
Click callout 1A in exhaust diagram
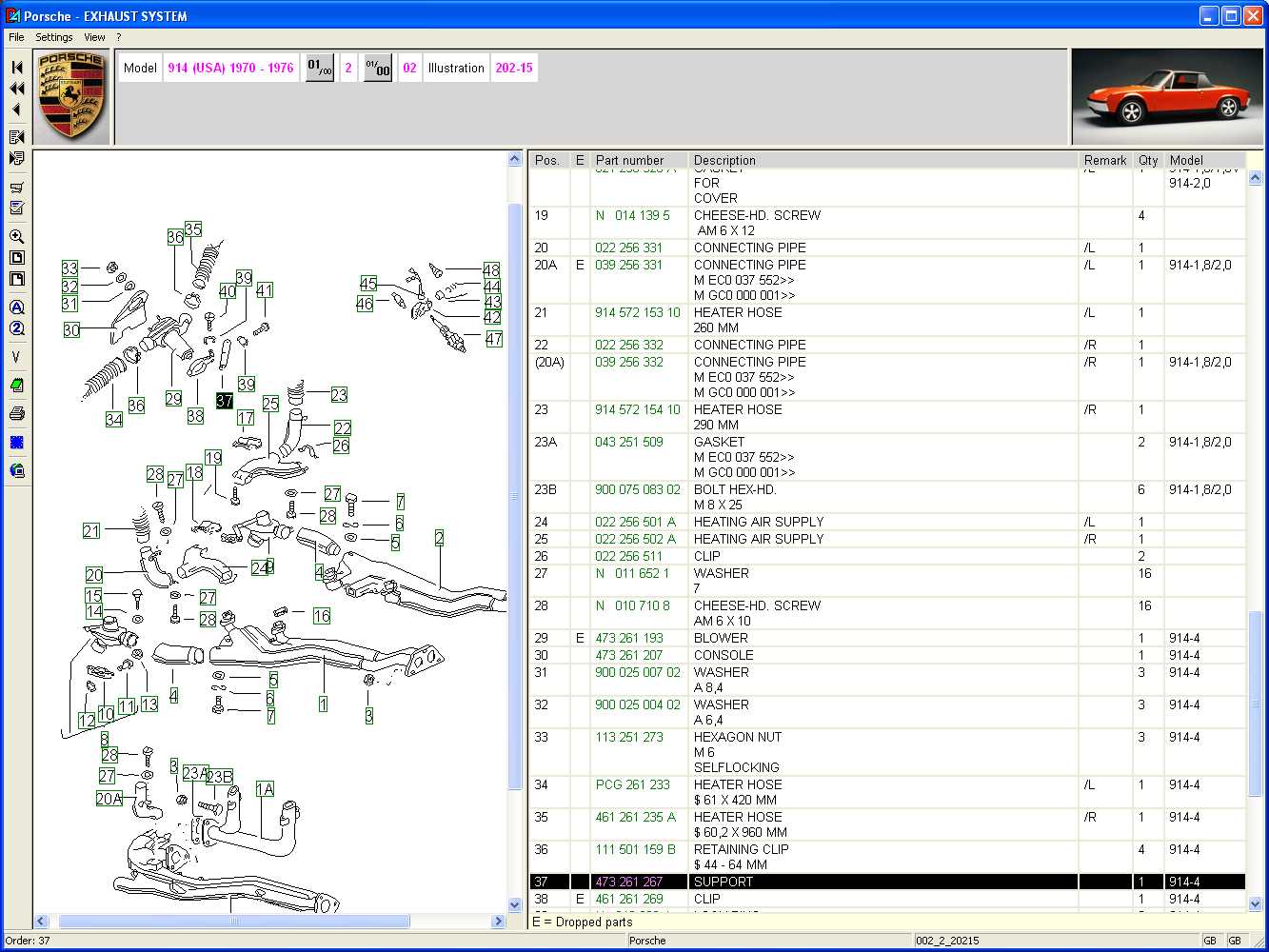[265, 789]
